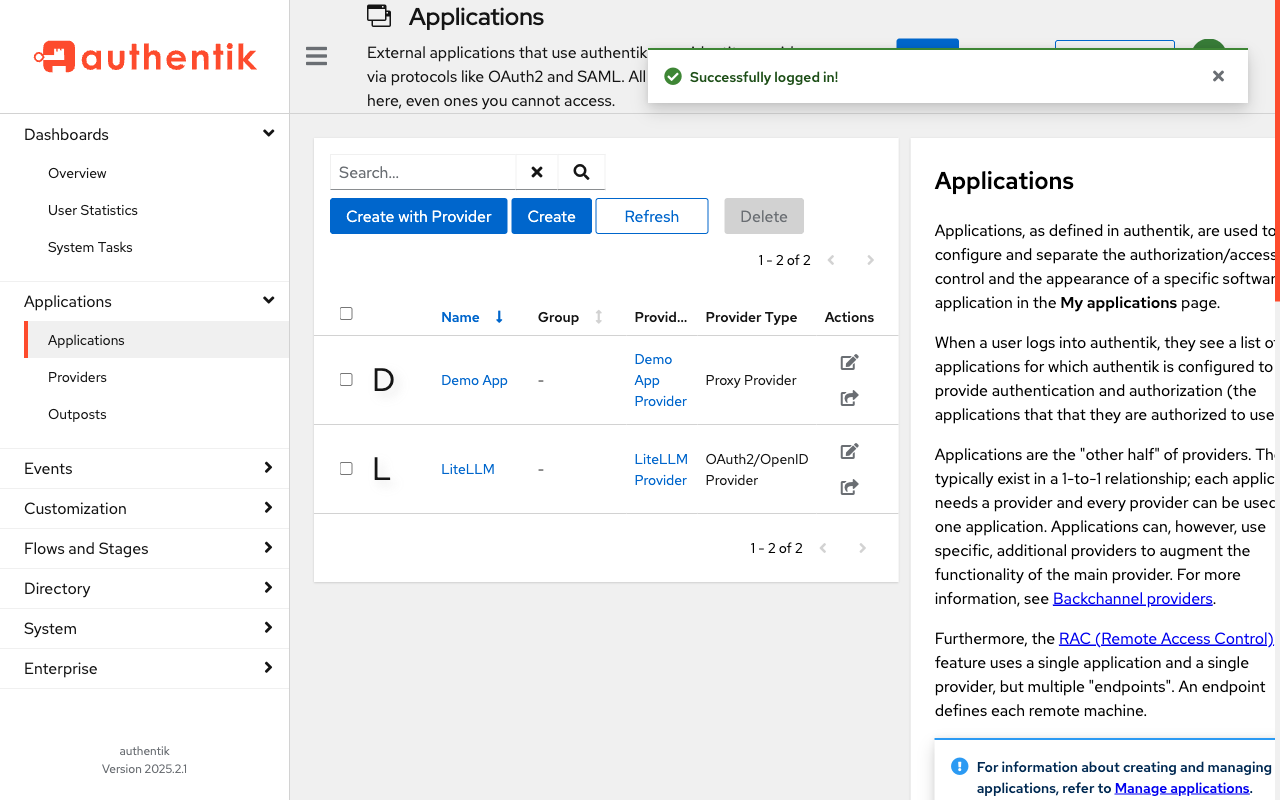The height and width of the screenshot is (800, 1280).
Task: Click the Delete button
Action: pos(764,216)
